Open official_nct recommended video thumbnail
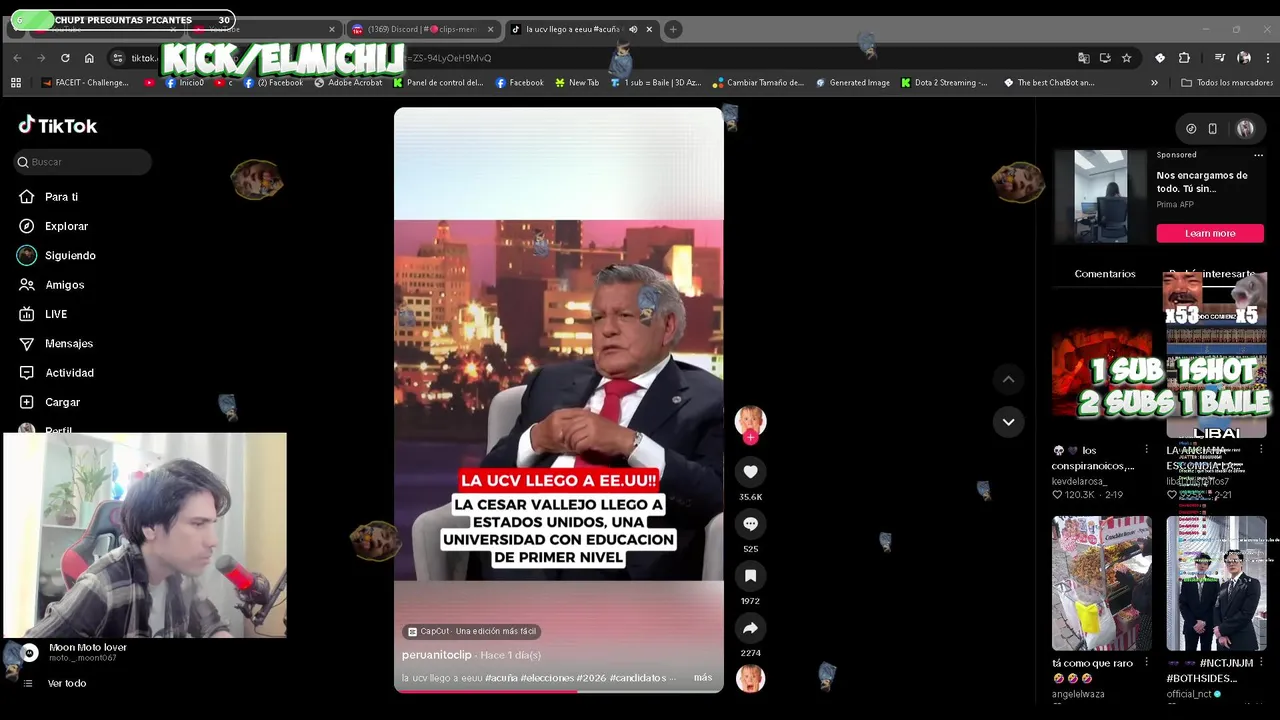1280x720 pixels. click(1216, 583)
